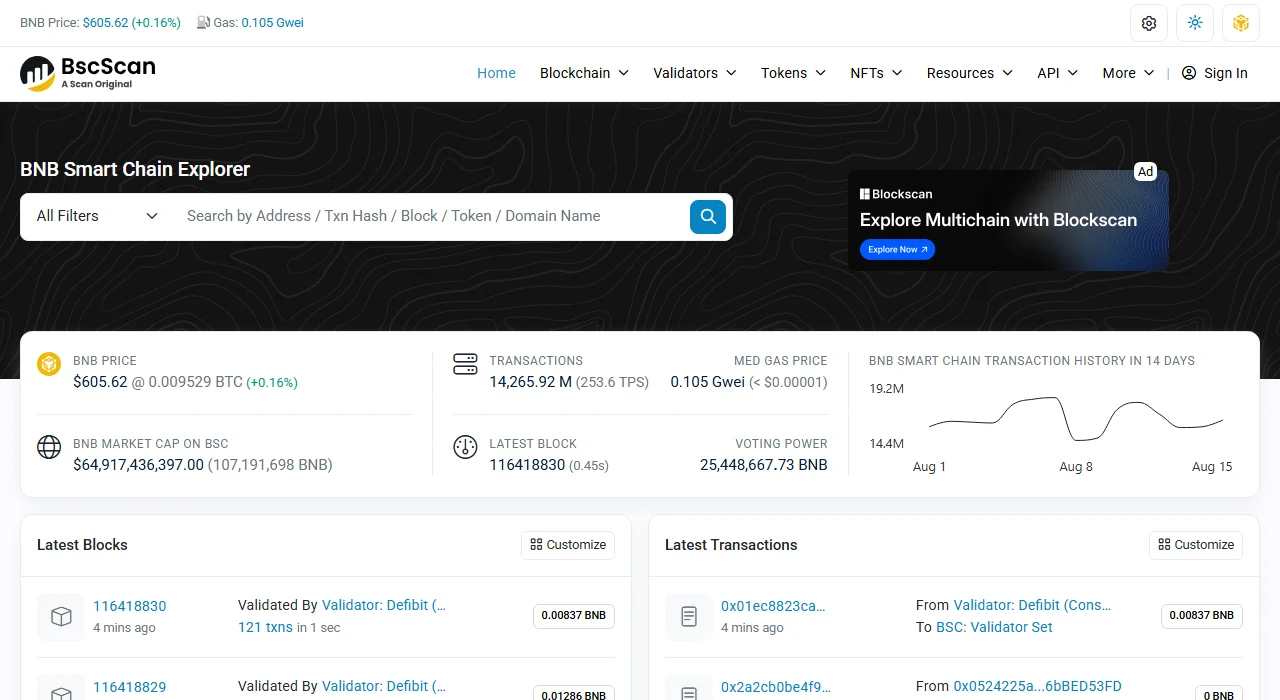Click the 14-day transaction history chart line
The height and width of the screenshot is (700, 1280).
[1076, 418]
